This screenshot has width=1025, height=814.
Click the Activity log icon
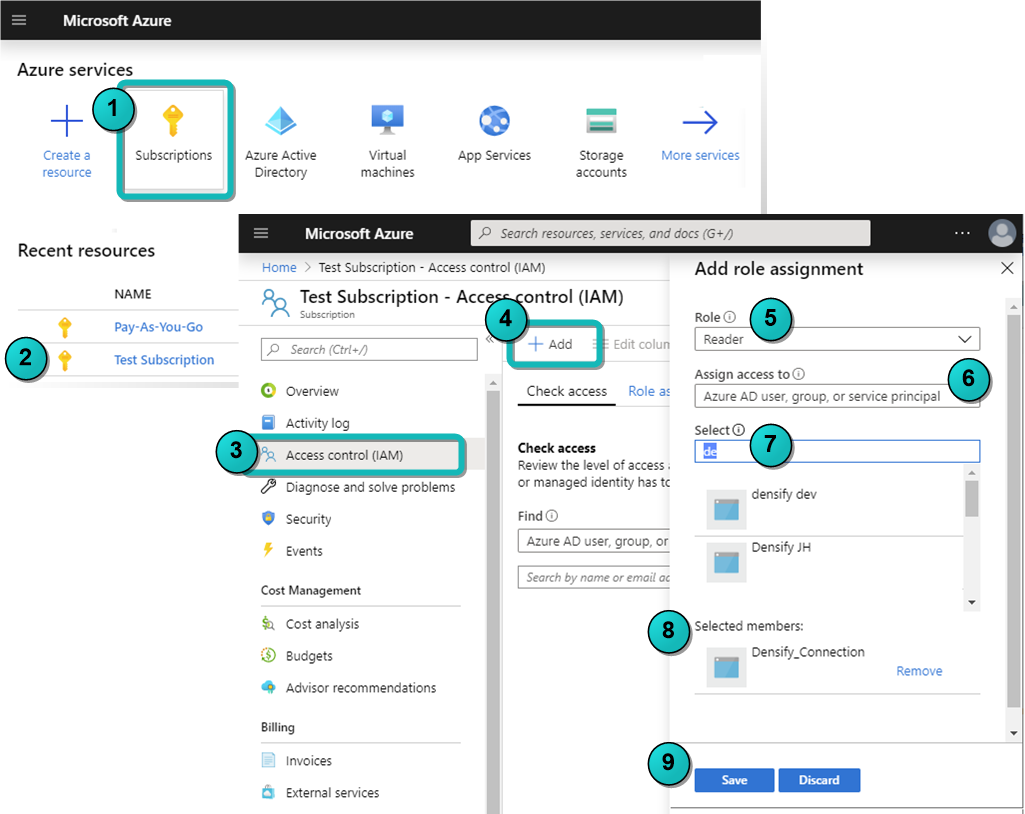coord(268,422)
